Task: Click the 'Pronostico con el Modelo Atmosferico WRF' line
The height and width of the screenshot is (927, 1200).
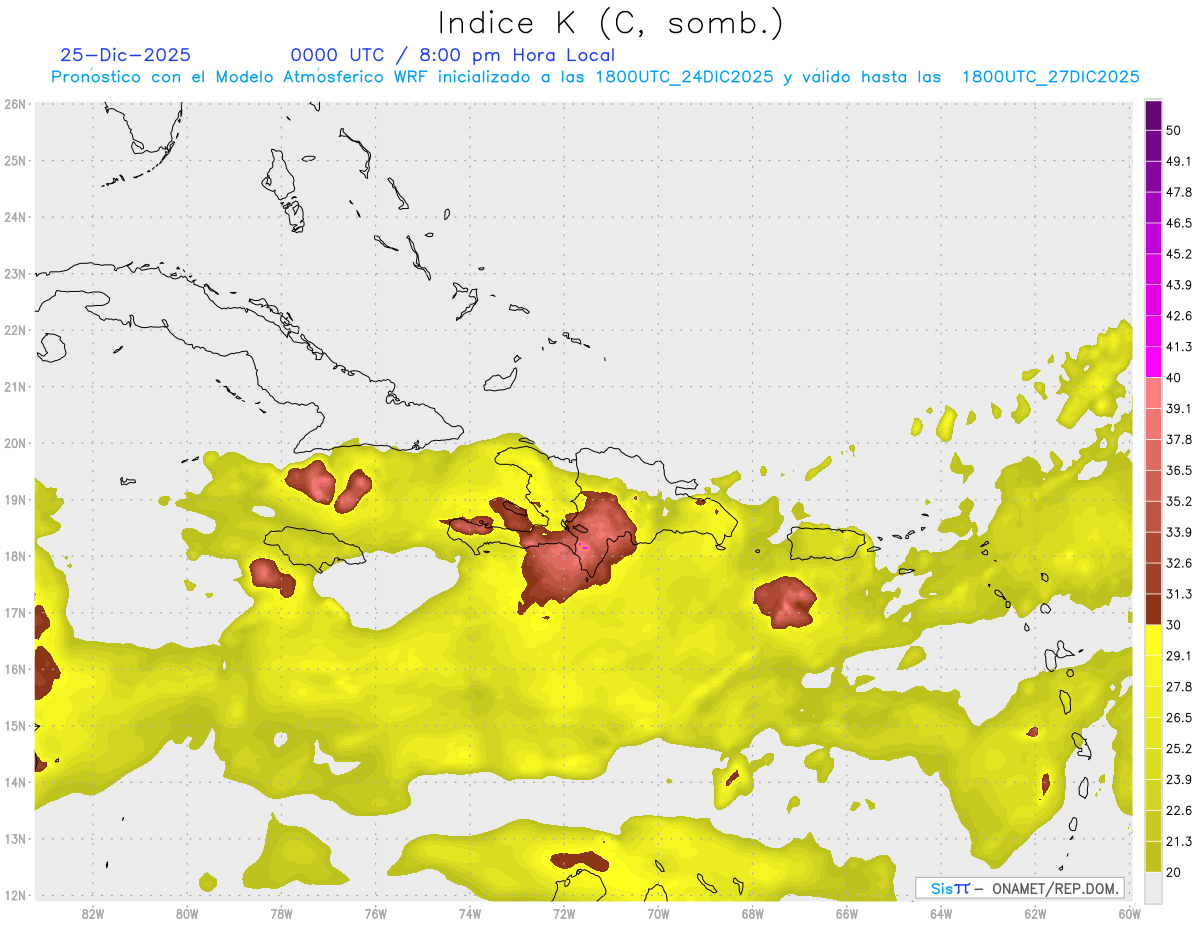Action: click(595, 77)
